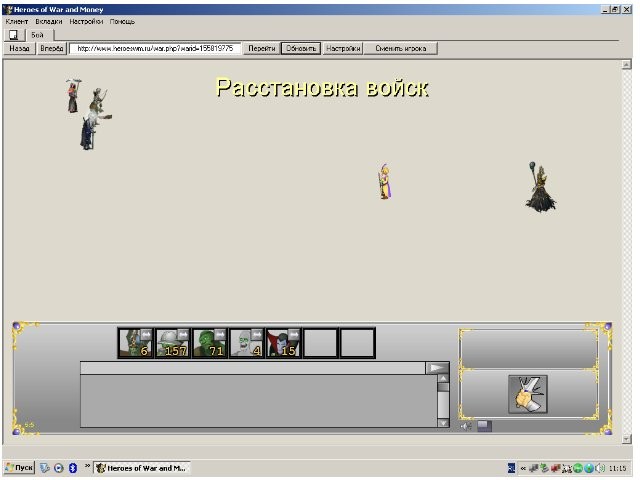Click the split arrows on the 4-unit stack
The image size is (640, 480).
257,335
